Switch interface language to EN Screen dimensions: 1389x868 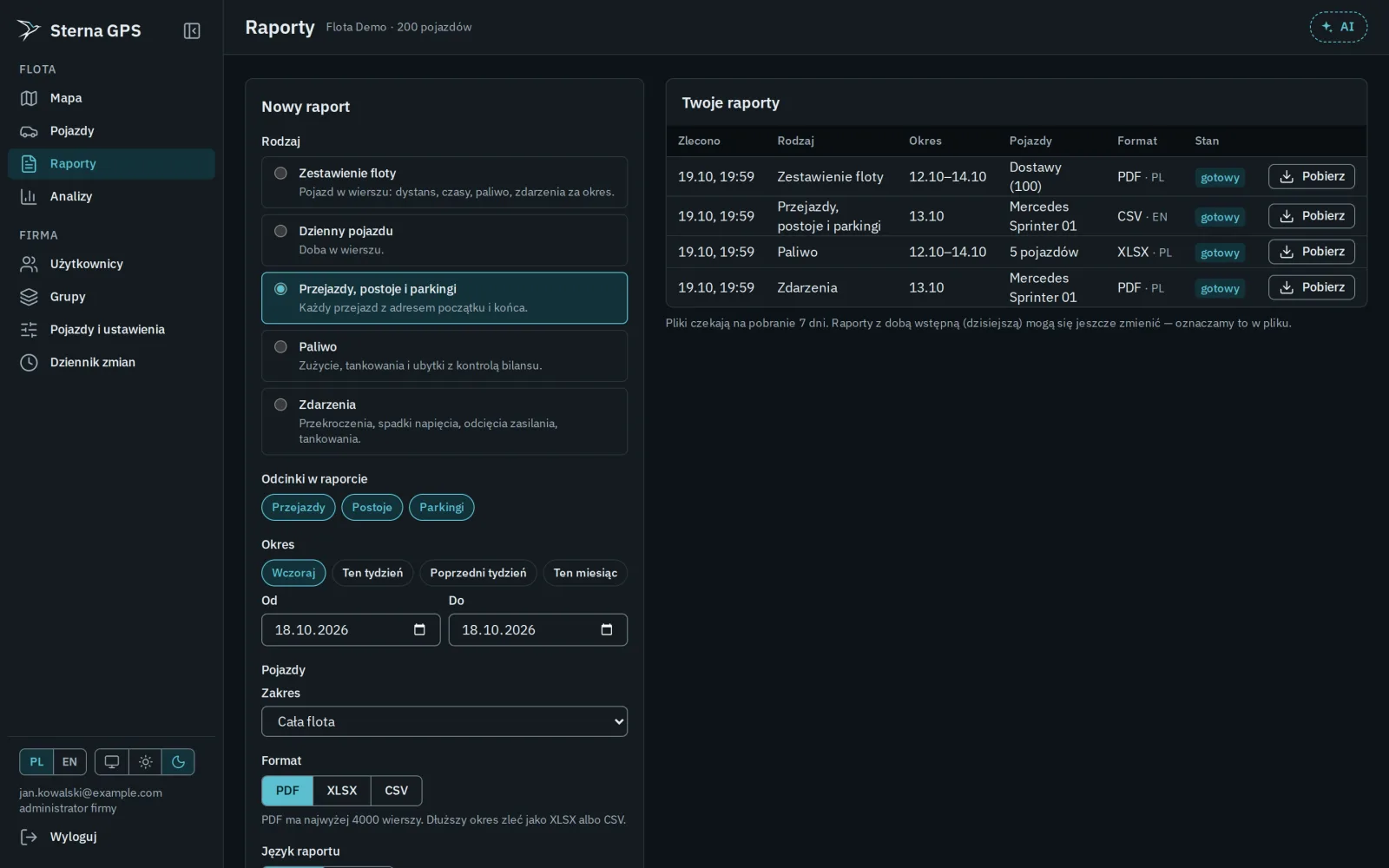69,762
